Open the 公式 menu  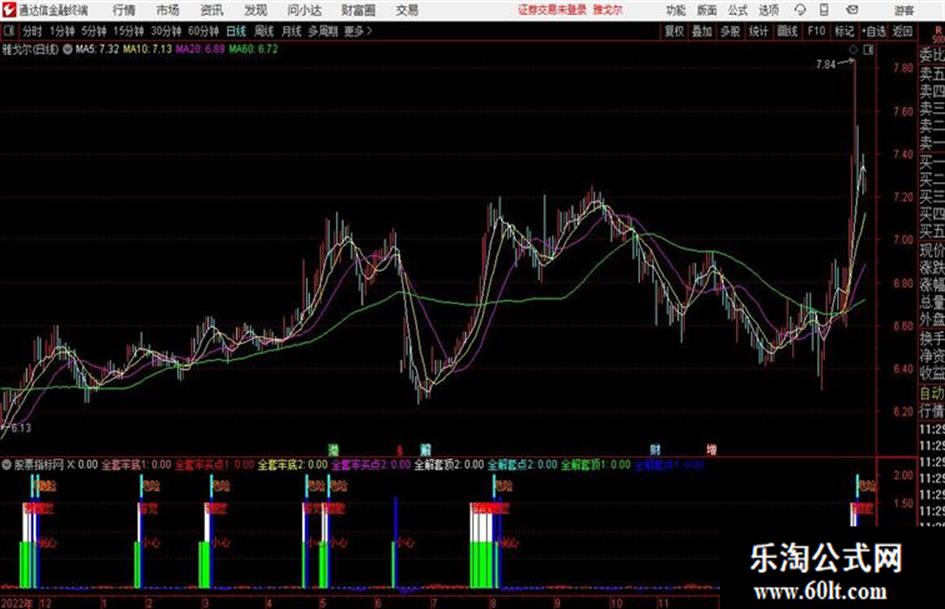click(x=737, y=10)
